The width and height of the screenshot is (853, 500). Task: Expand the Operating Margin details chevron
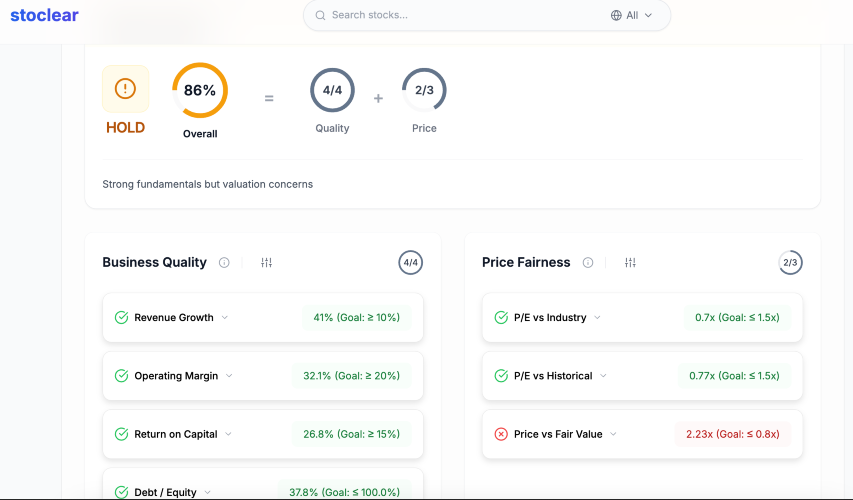pos(229,376)
